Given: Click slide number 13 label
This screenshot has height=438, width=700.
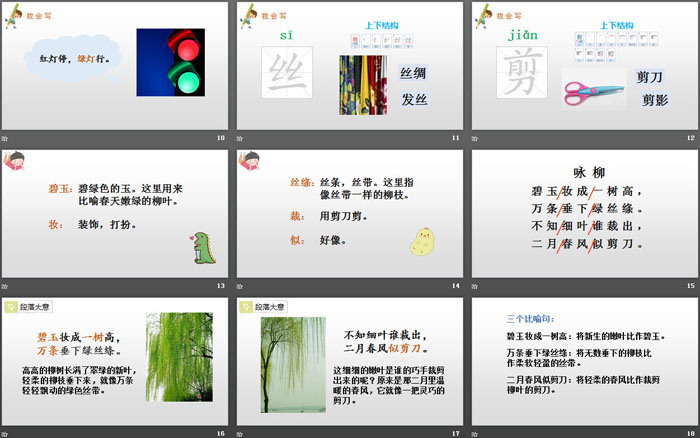Looking at the screenshot, I should coord(221,286).
